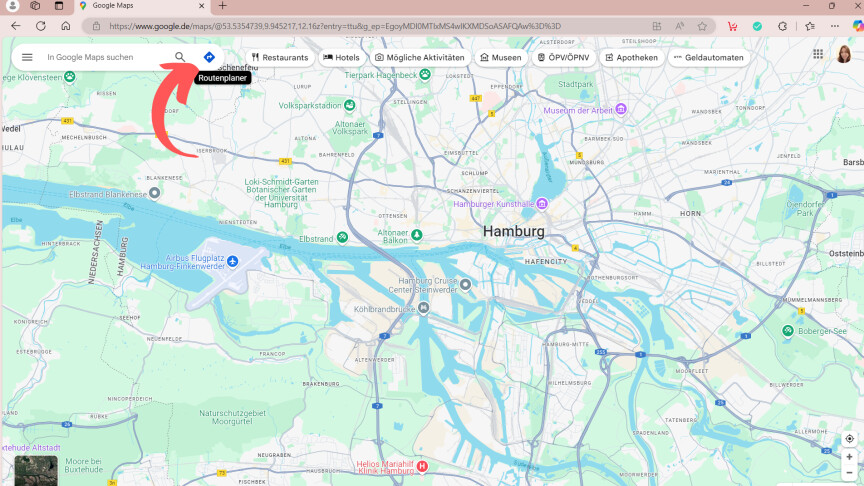The image size is (864, 486).
Task: Open the tab actions menu icon
Action: point(59,6)
